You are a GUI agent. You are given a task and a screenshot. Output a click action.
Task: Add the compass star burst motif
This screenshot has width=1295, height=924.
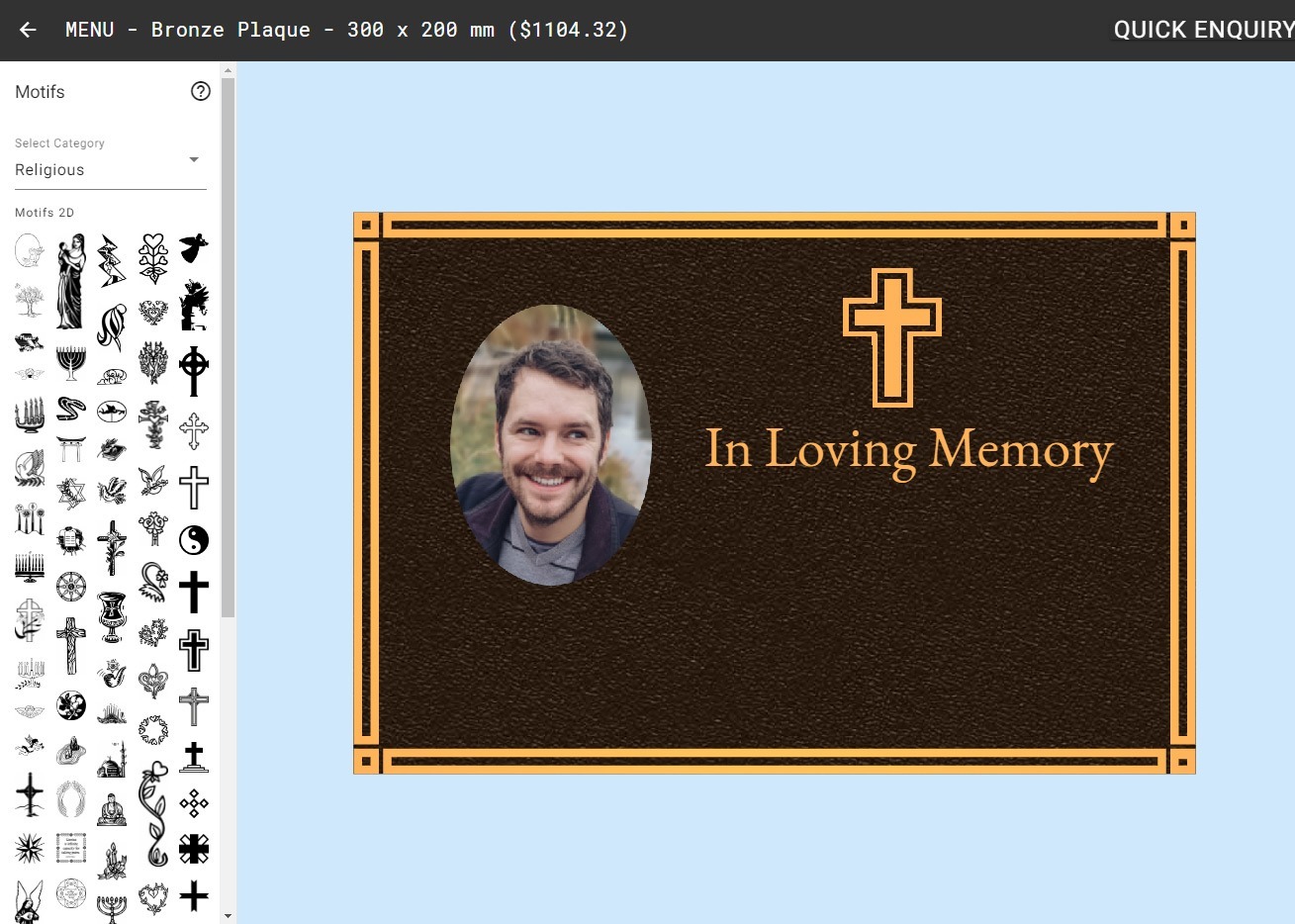point(30,848)
